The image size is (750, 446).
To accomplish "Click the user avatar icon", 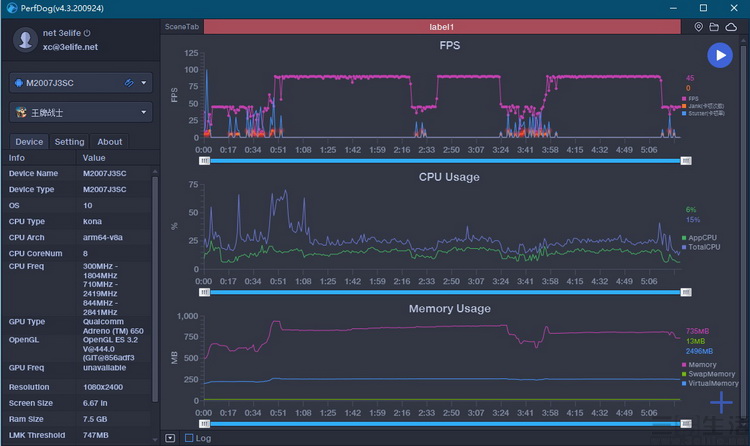I will click(x=25, y=40).
